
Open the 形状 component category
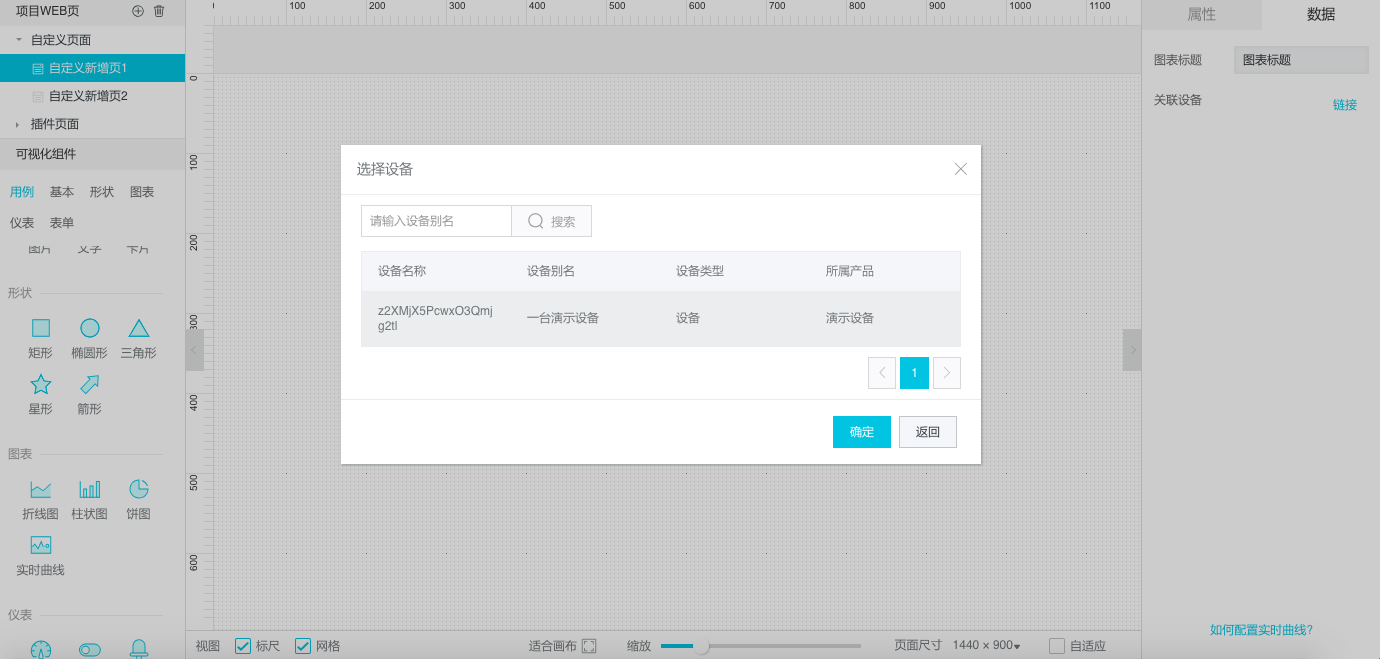pyautogui.click(x=102, y=192)
